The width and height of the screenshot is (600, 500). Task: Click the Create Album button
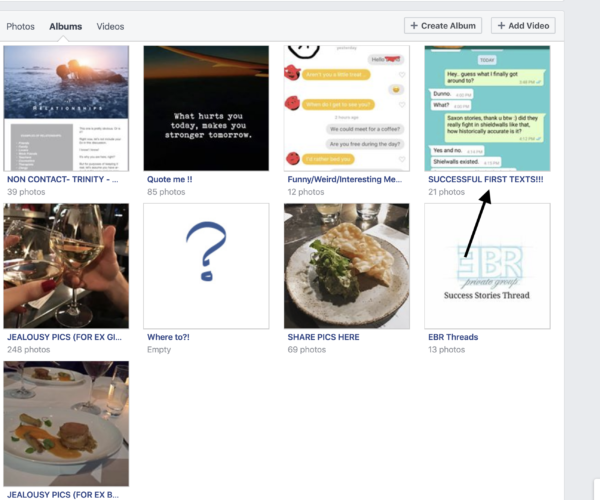(x=443, y=26)
